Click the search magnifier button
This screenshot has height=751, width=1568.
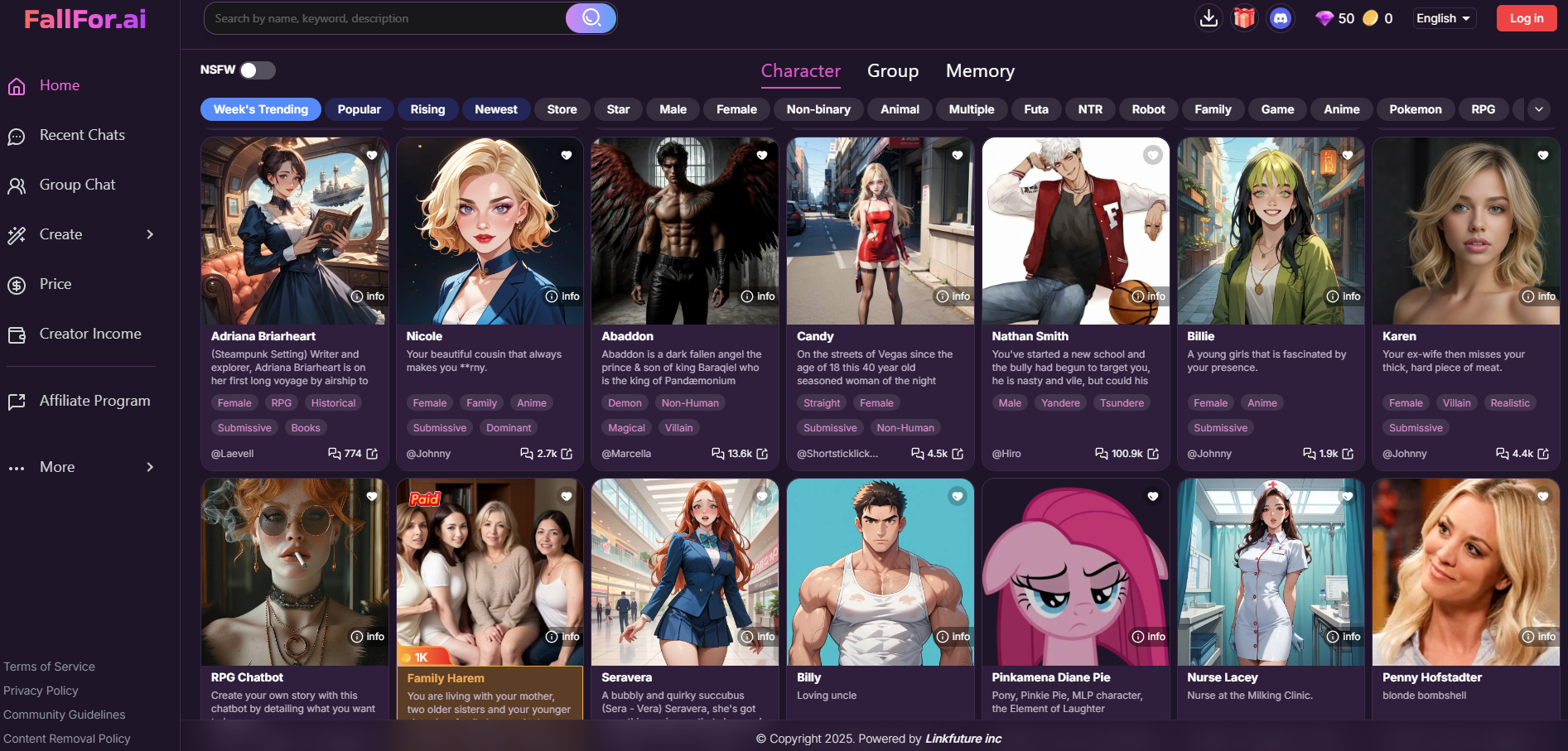591,18
